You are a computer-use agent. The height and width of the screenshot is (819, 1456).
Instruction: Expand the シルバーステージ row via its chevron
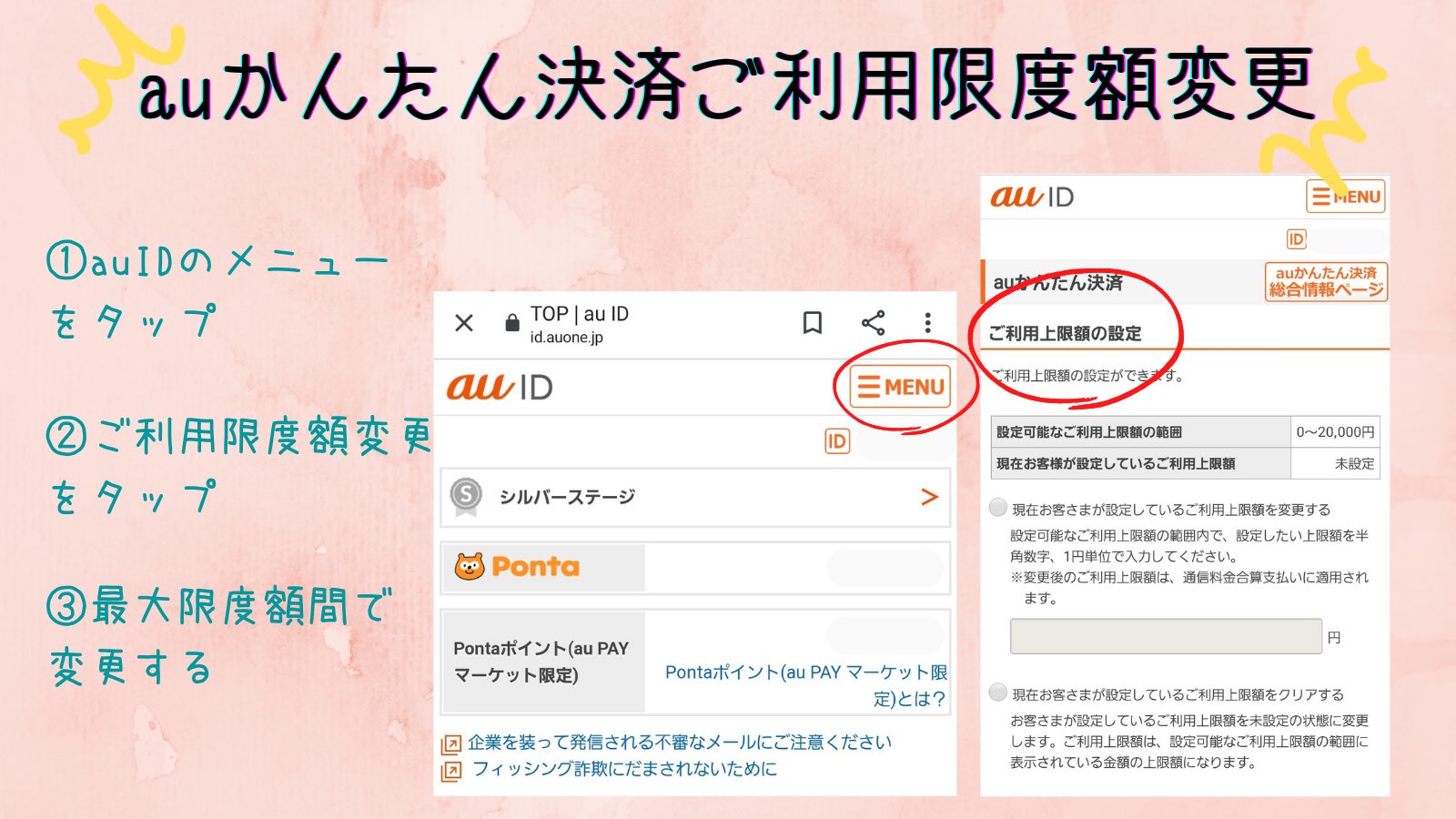coord(930,497)
